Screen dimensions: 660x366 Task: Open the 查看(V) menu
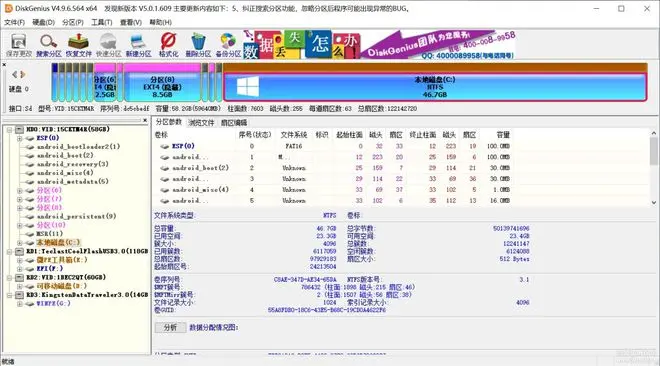(130, 22)
